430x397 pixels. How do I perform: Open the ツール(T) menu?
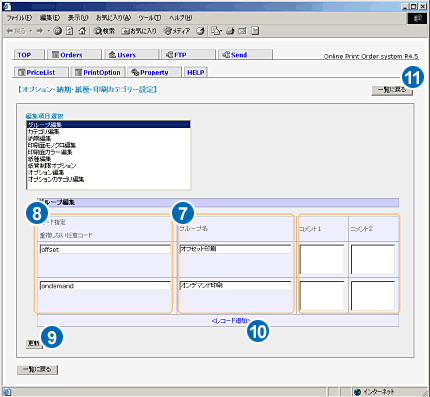point(150,18)
